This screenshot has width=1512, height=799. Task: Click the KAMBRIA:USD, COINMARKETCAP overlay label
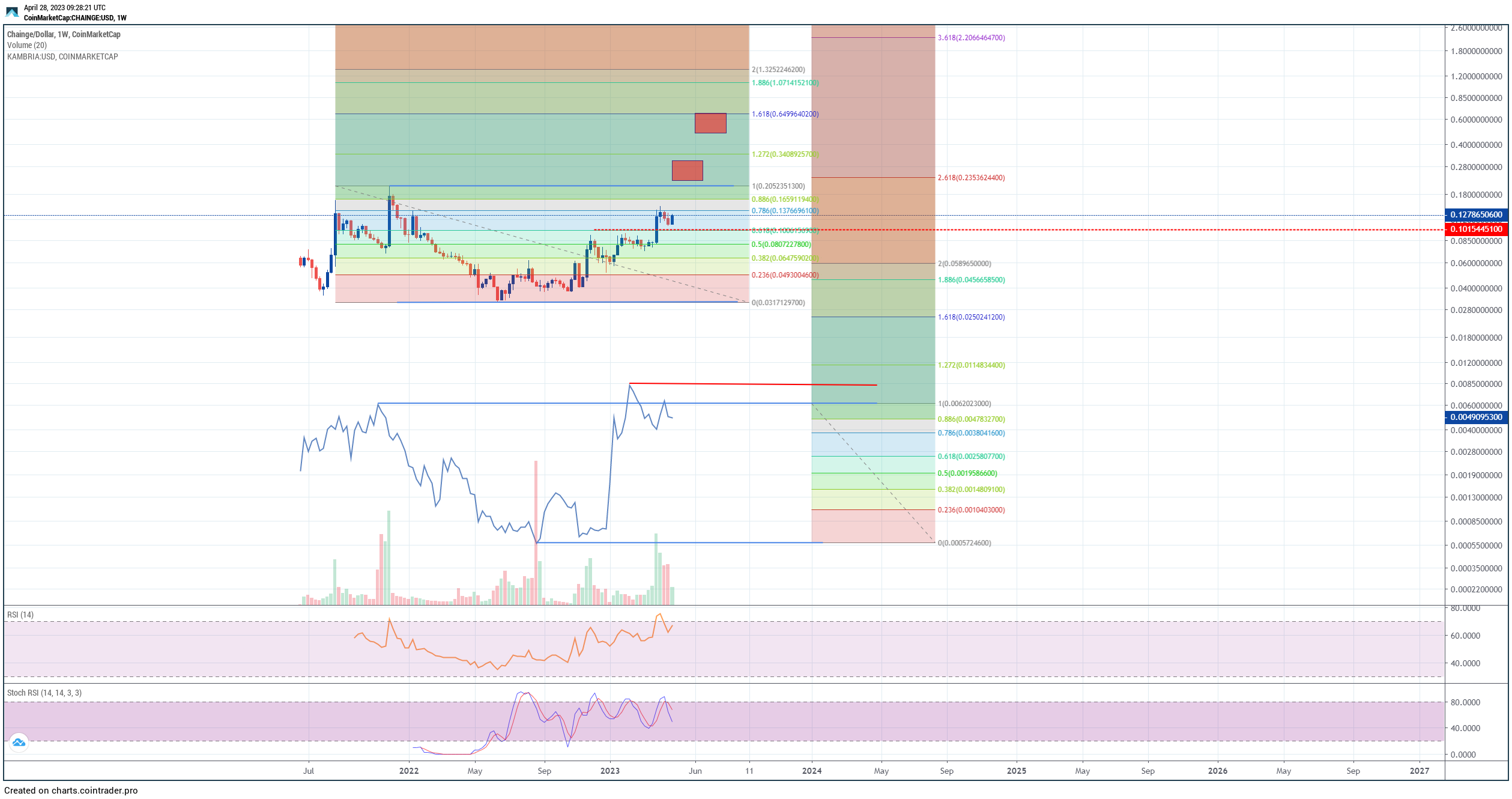(62, 56)
